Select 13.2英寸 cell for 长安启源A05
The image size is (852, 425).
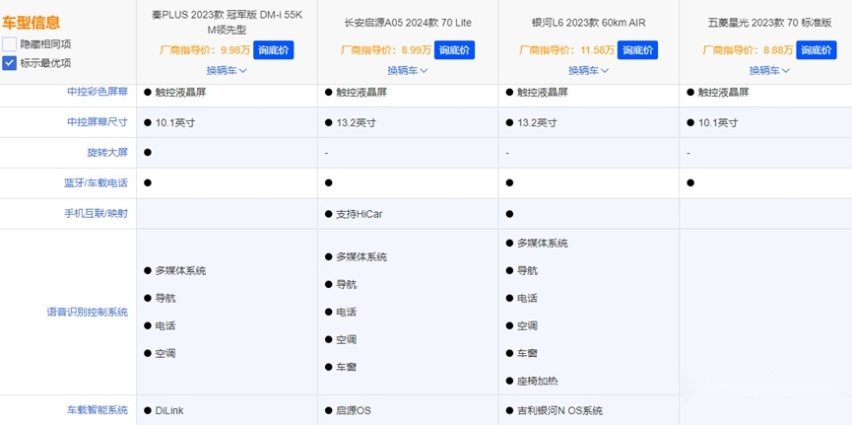[x=356, y=123]
